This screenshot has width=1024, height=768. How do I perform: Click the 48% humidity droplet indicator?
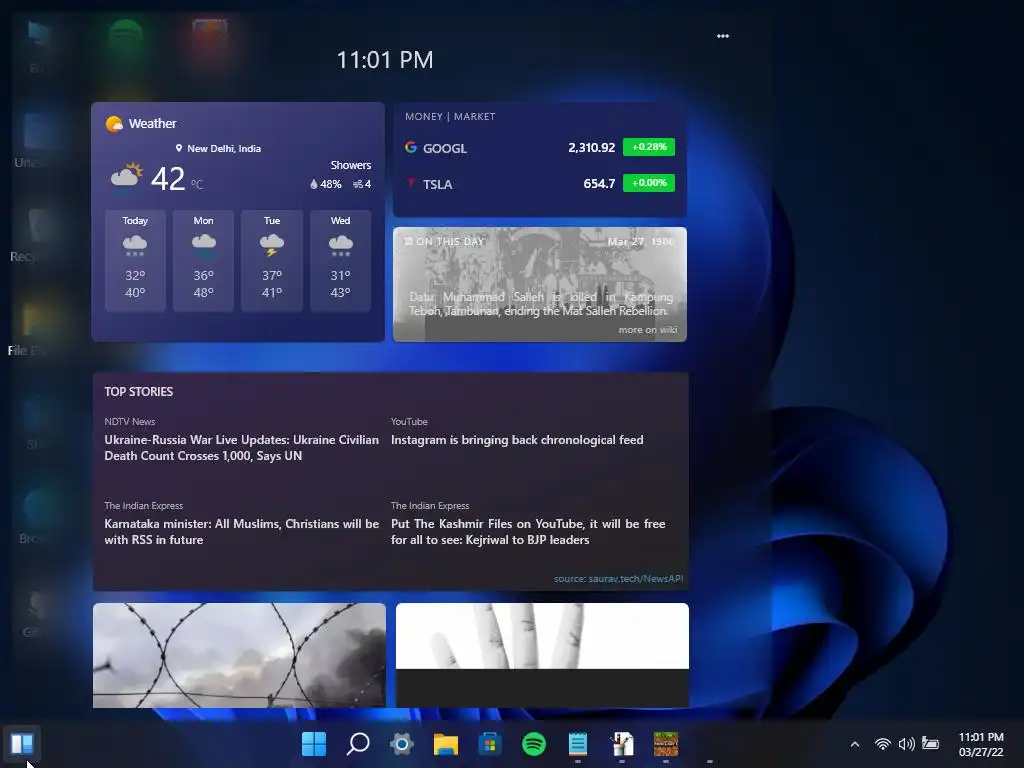[x=325, y=184]
